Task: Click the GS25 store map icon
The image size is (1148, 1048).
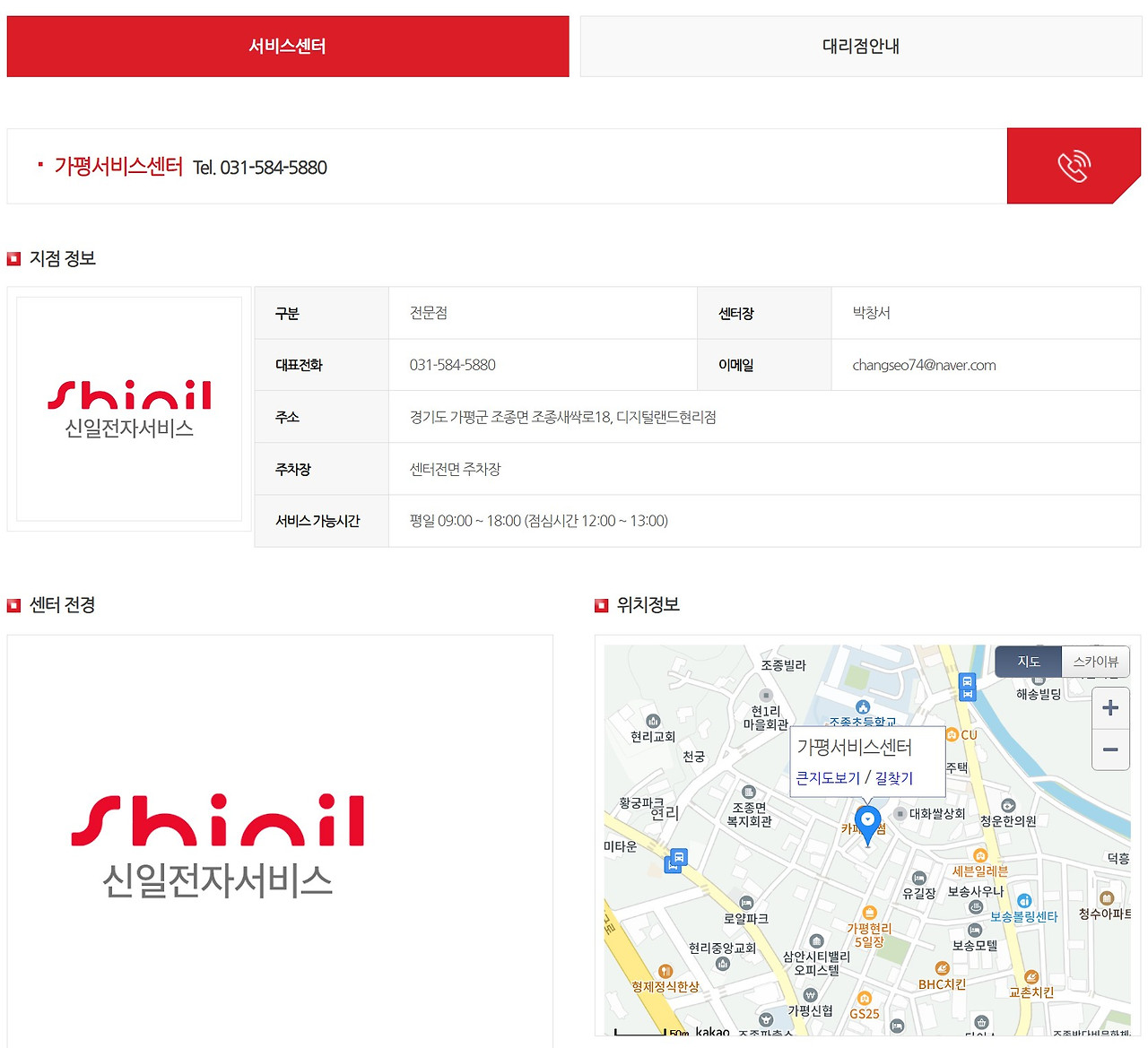Action: tap(865, 999)
